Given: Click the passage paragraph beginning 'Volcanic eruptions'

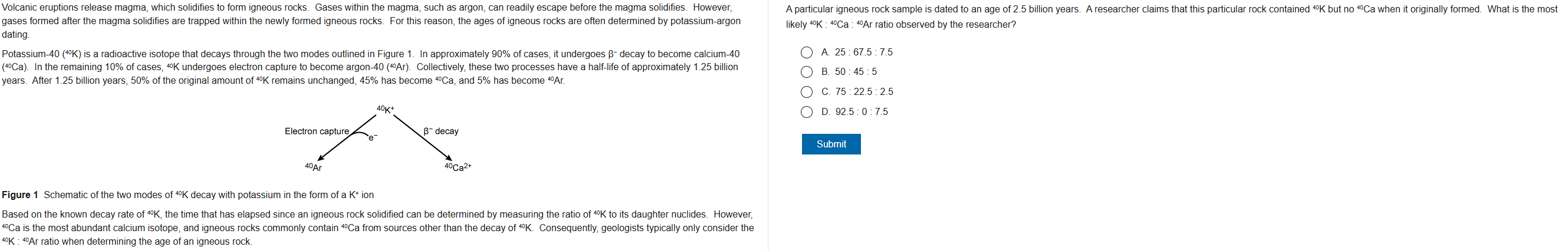Looking at the screenshot, I should (x=372, y=21).
